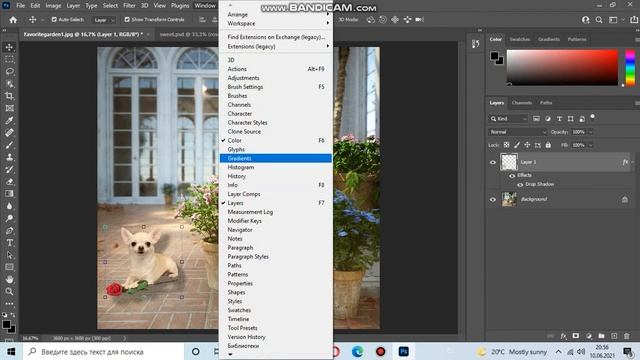Viewport: 640px width, 360px height.
Task: Create a new group with folder icon
Action: point(601,336)
